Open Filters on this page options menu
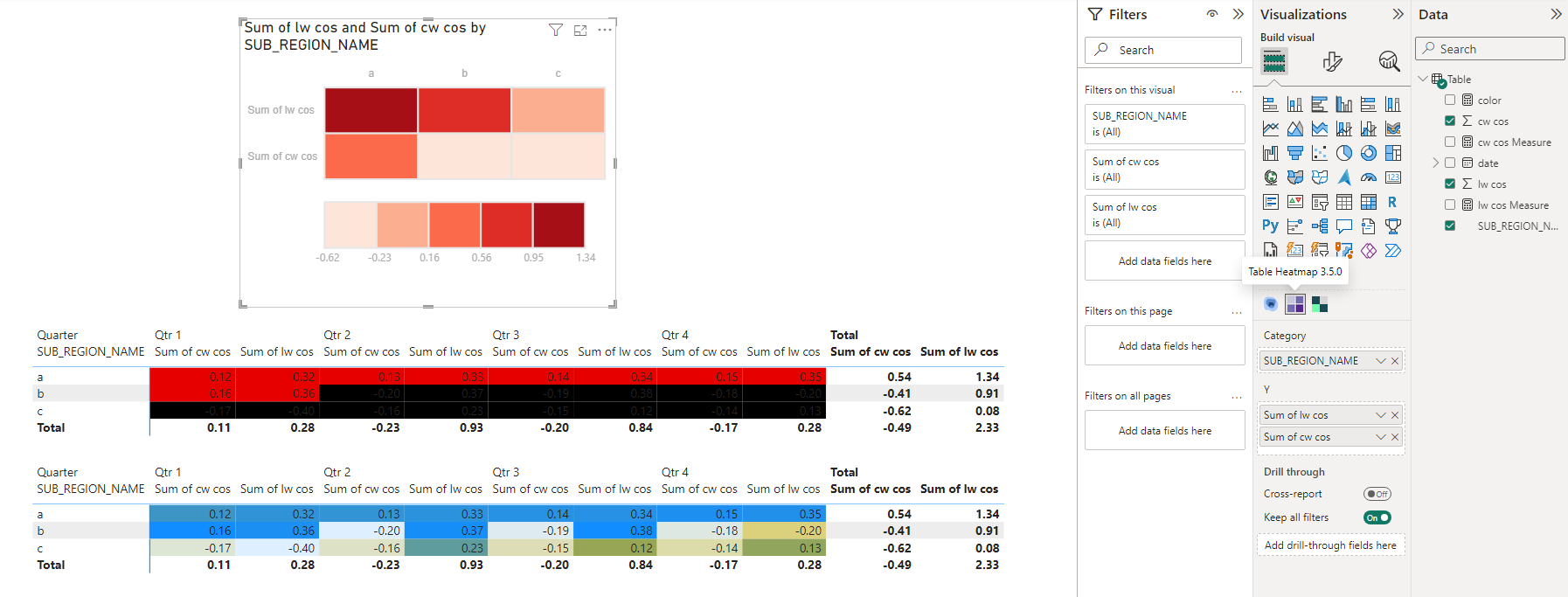 (x=1237, y=312)
